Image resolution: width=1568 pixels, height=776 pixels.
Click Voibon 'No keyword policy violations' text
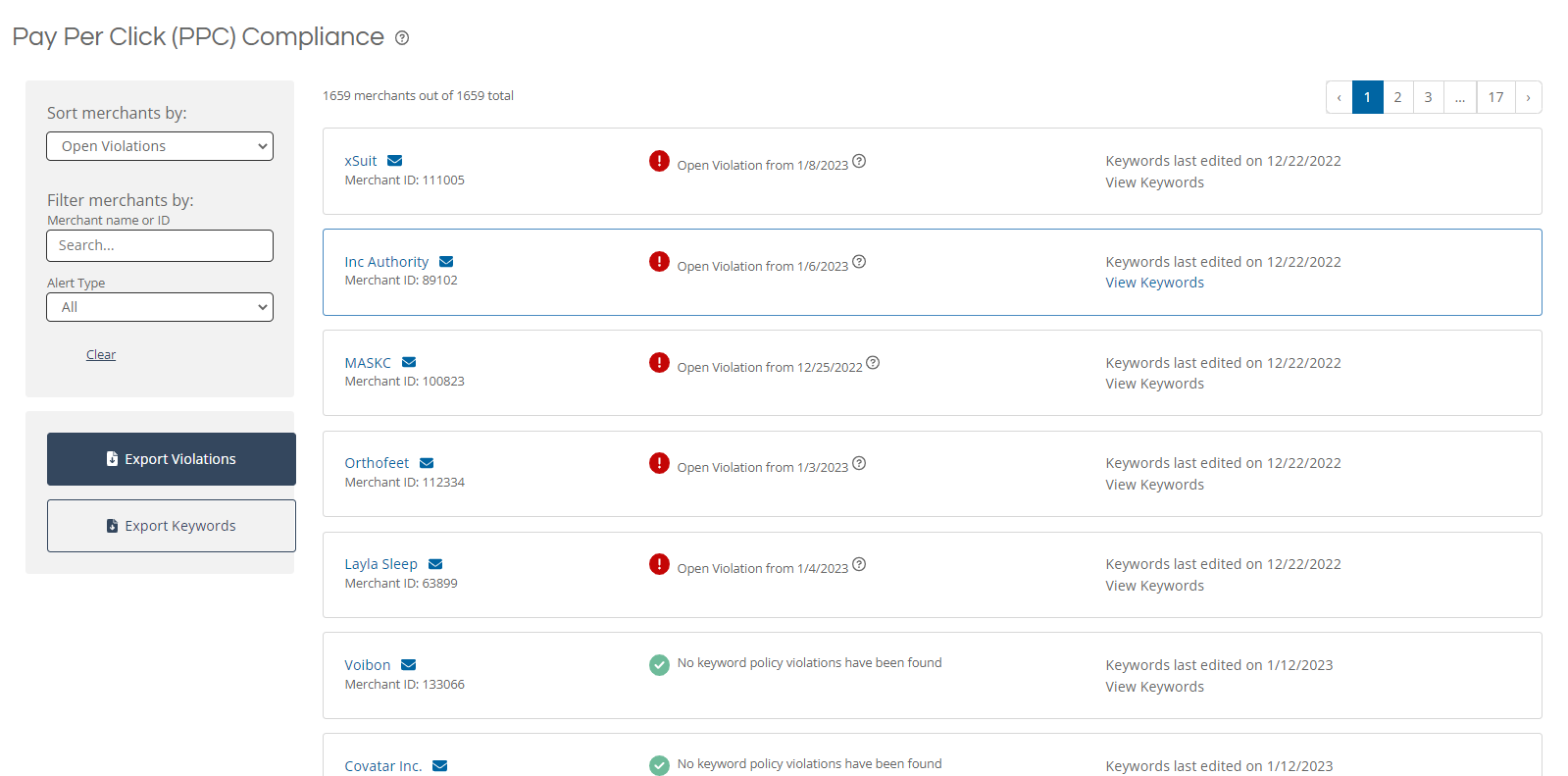click(810, 663)
